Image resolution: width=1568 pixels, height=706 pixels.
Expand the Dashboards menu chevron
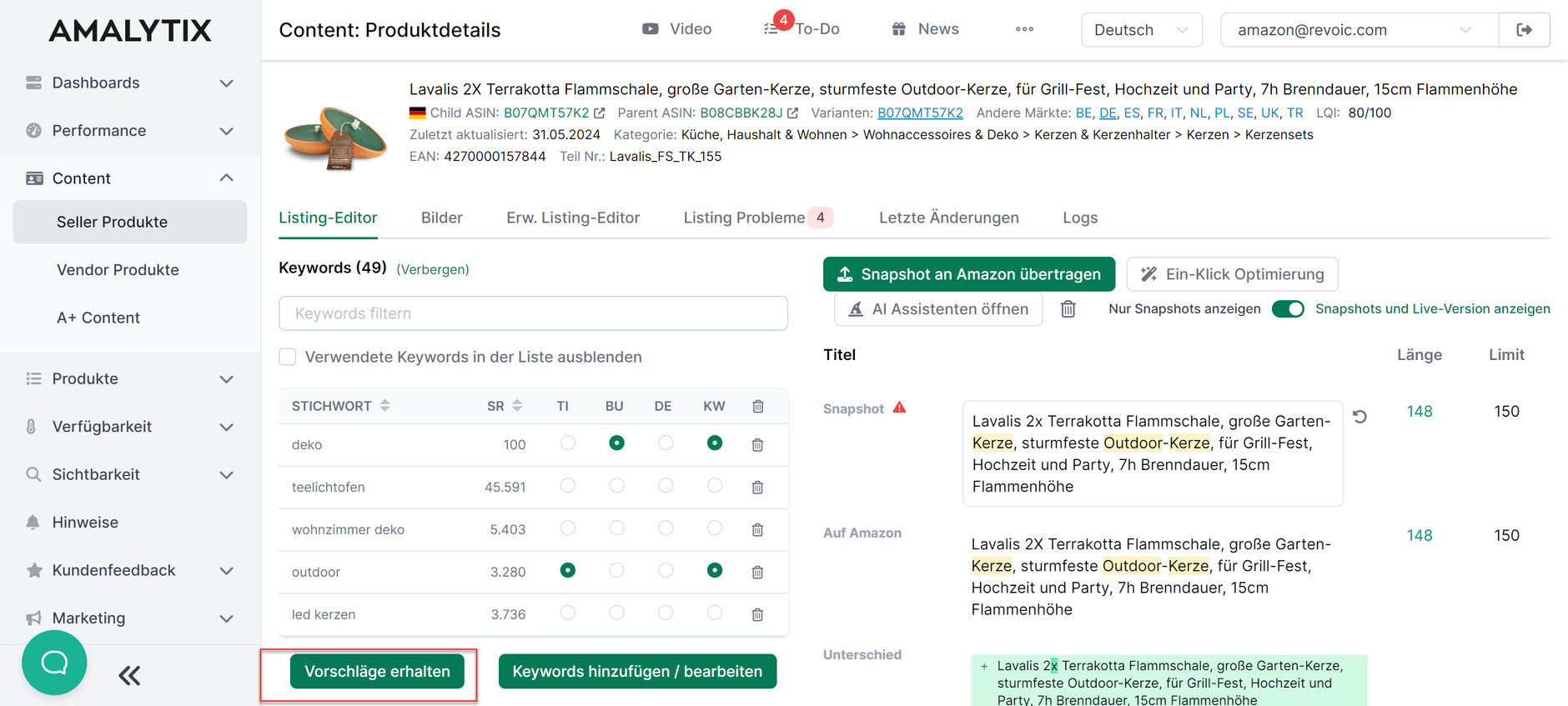pyautogui.click(x=226, y=83)
